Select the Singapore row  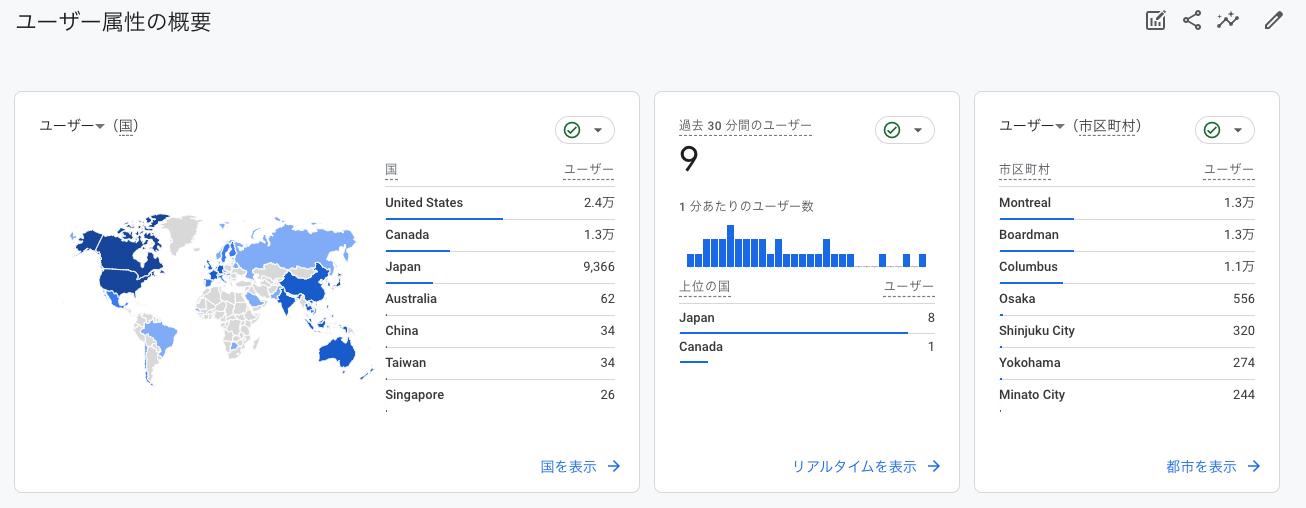click(x=500, y=395)
